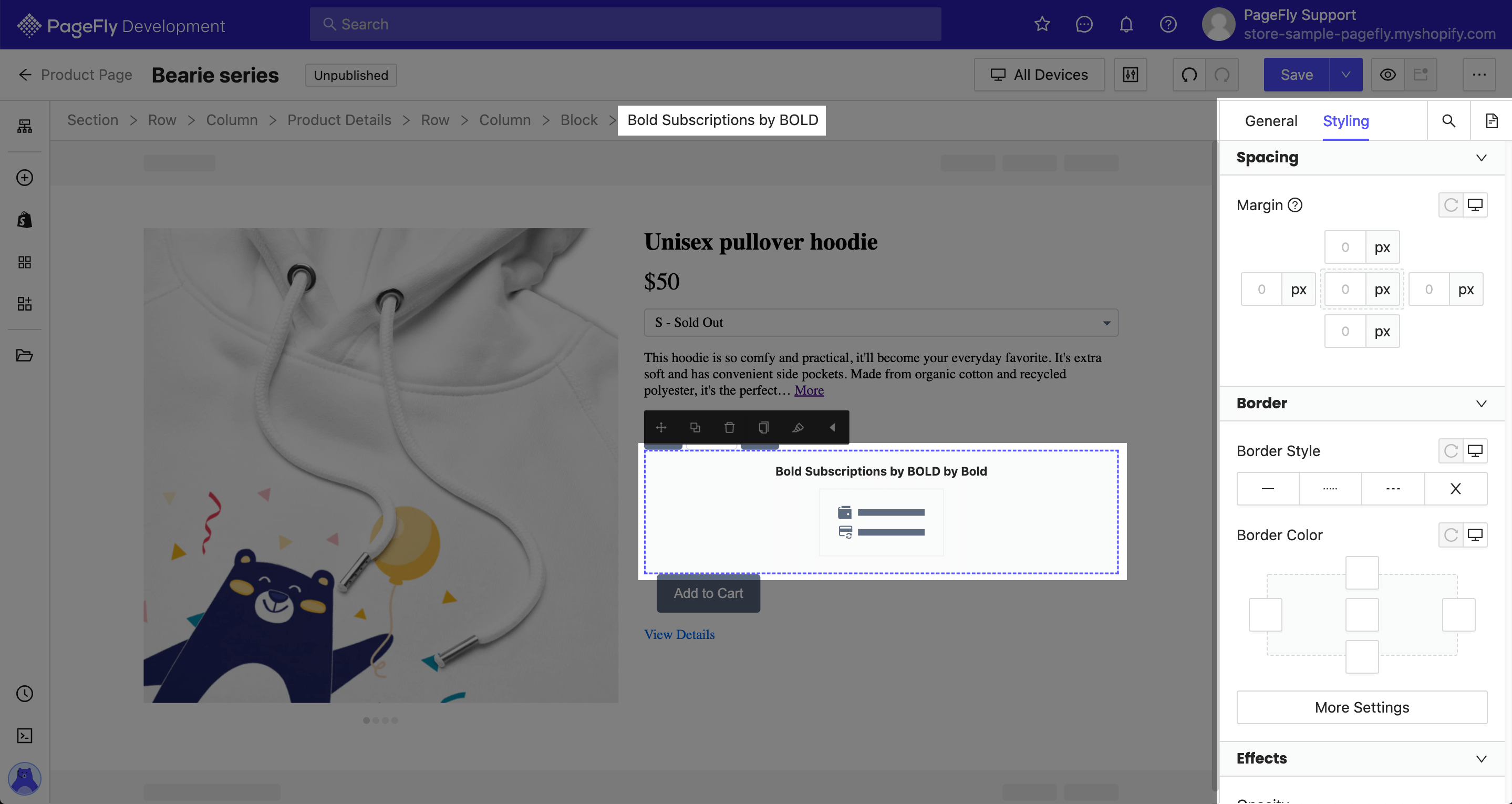Select dotted border style
1512x804 pixels.
click(x=1330, y=489)
